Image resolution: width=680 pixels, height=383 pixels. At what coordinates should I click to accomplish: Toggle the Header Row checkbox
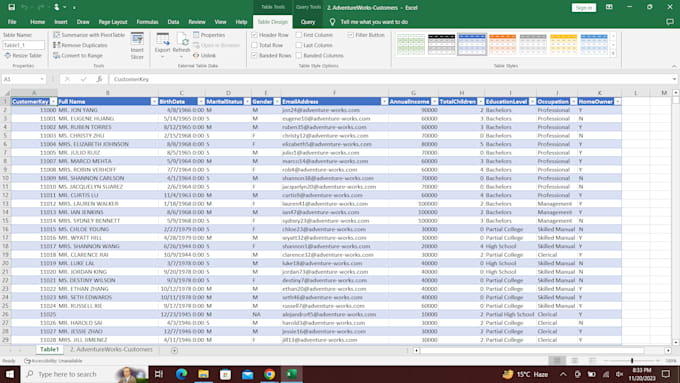255,35
